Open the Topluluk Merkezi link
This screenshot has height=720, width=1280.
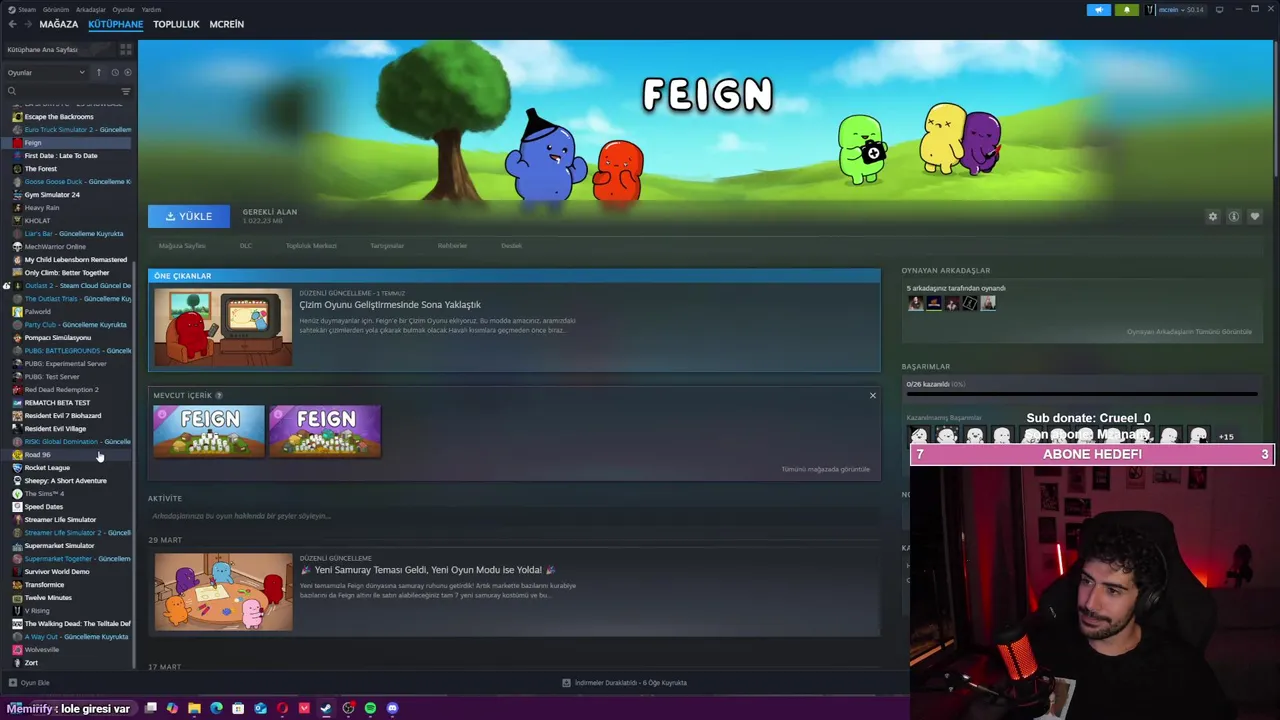point(311,246)
